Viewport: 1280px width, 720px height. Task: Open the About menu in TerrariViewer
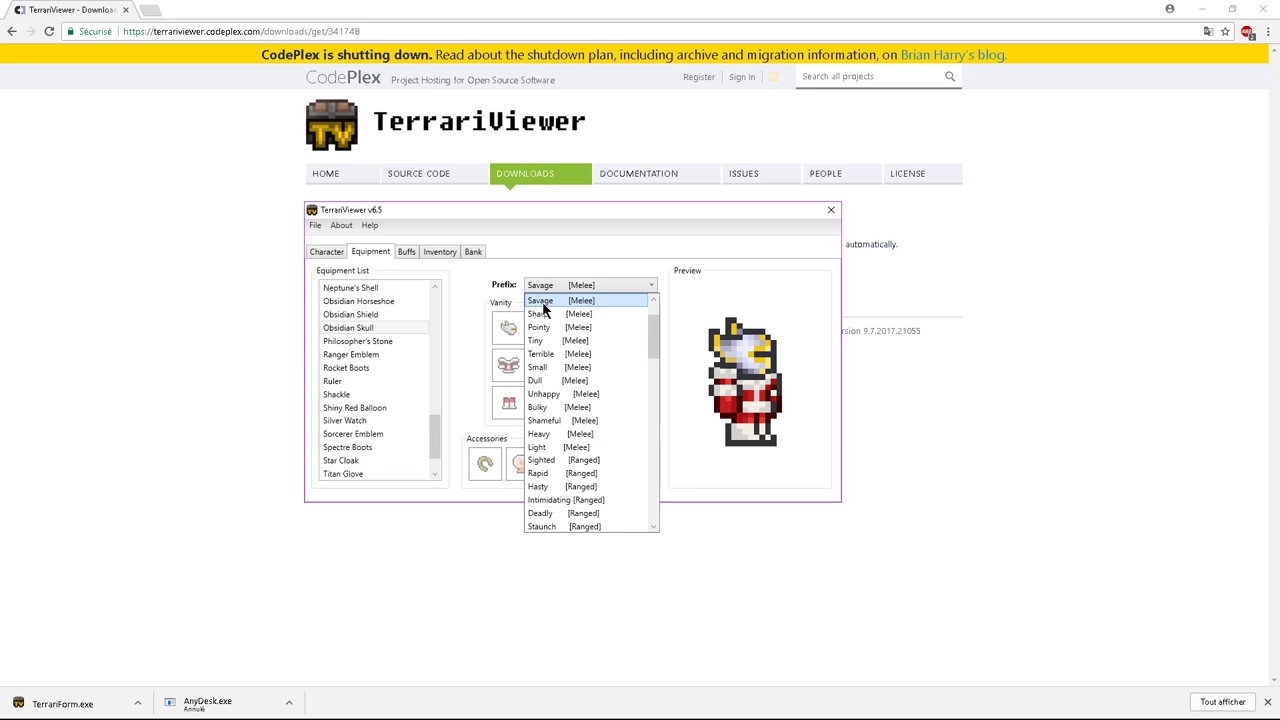(341, 225)
